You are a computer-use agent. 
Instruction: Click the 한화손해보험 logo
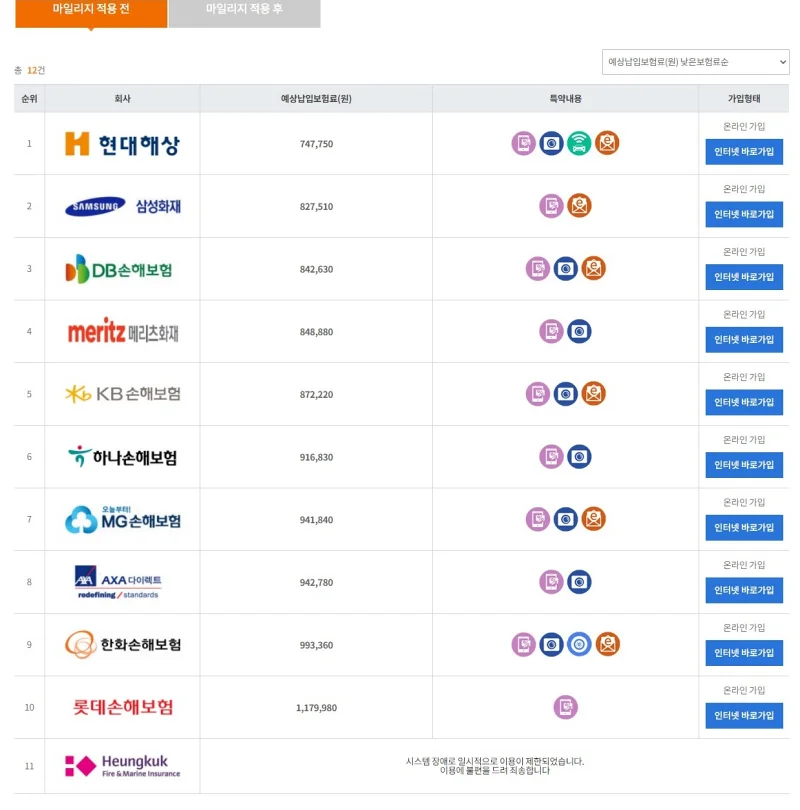coord(122,644)
